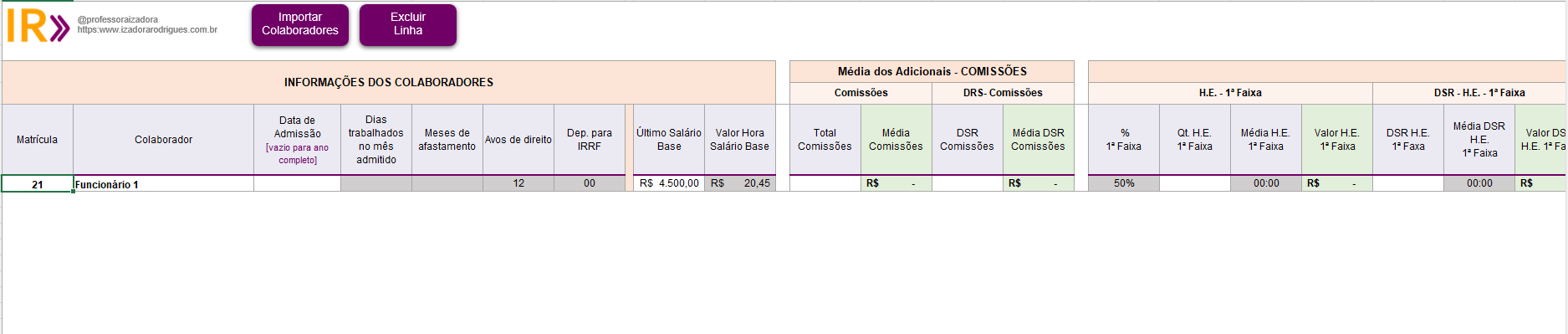
Task: Select the Média H.E. 1ª Faixa cell 00:00
Action: (1266, 183)
